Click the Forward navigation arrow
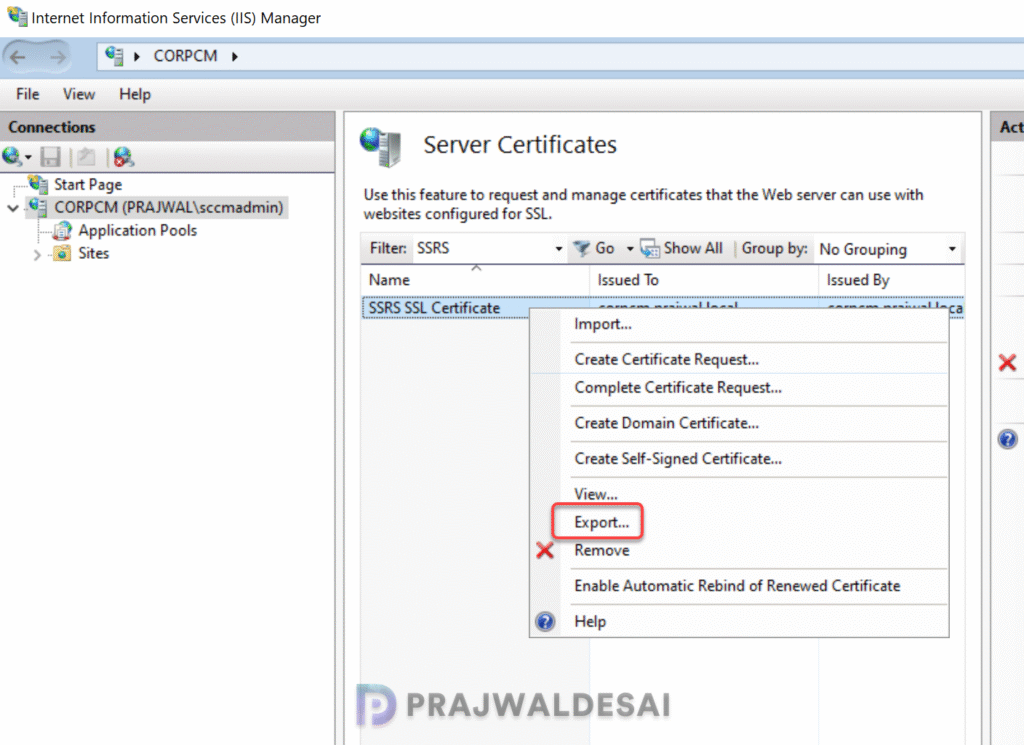The image size is (1024, 745). (57, 57)
